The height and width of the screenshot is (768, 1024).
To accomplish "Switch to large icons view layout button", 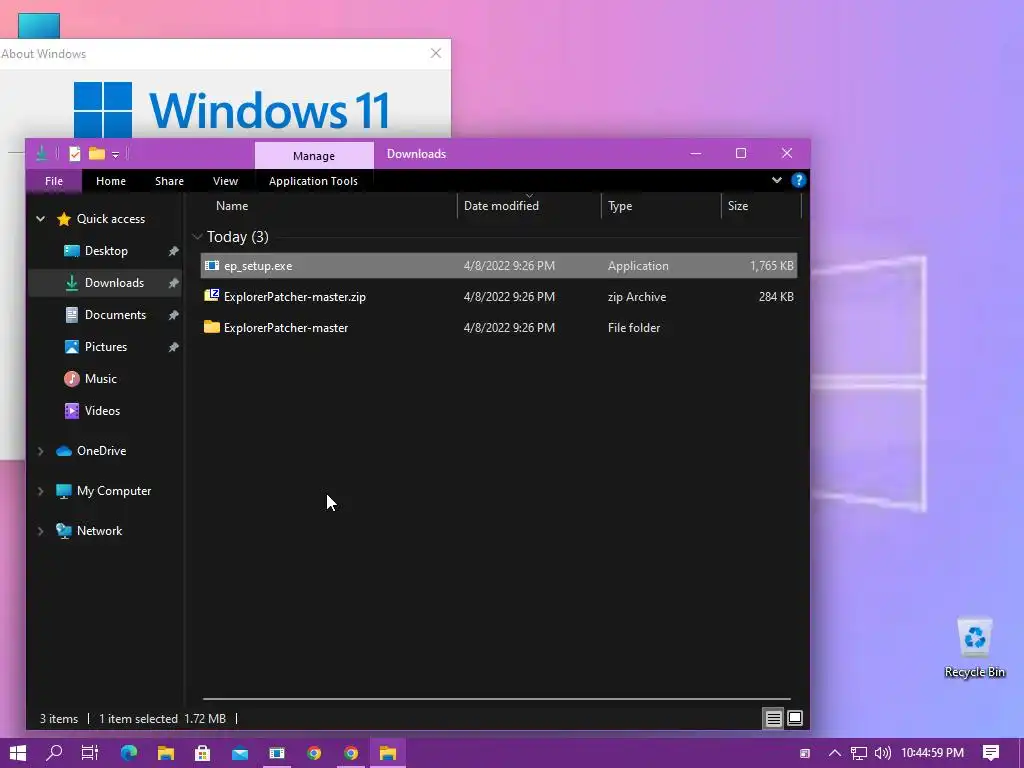I will [795, 718].
